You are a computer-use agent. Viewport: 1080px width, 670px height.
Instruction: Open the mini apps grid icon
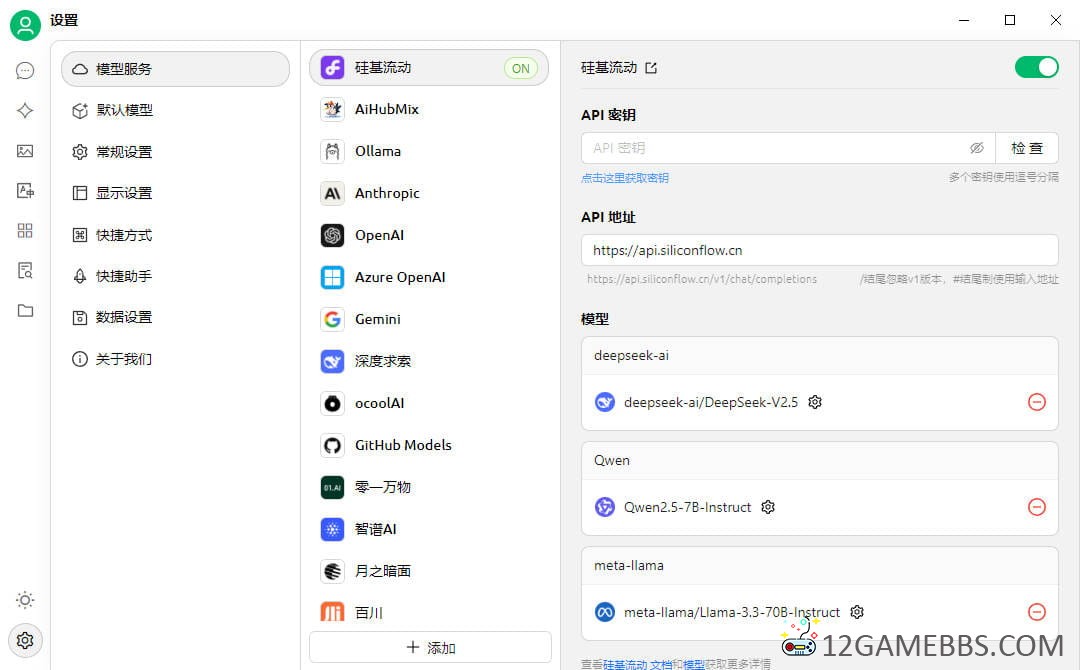pyautogui.click(x=25, y=231)
